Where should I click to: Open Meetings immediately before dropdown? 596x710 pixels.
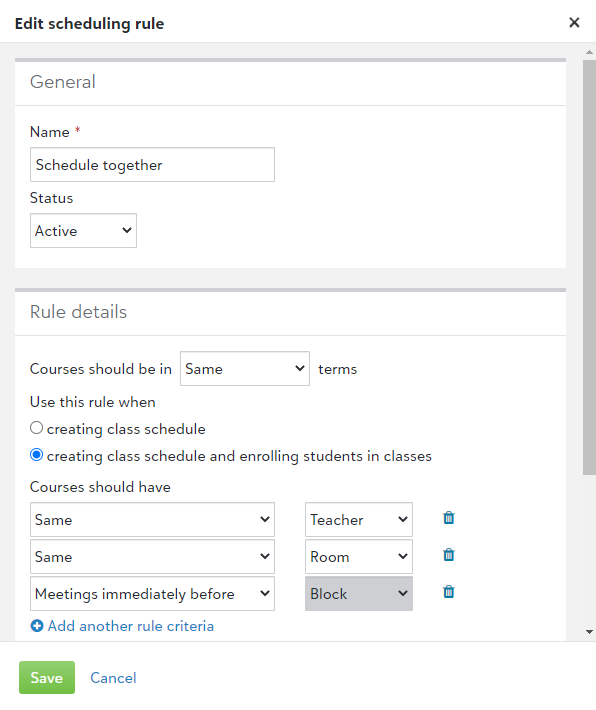point(152,594)
